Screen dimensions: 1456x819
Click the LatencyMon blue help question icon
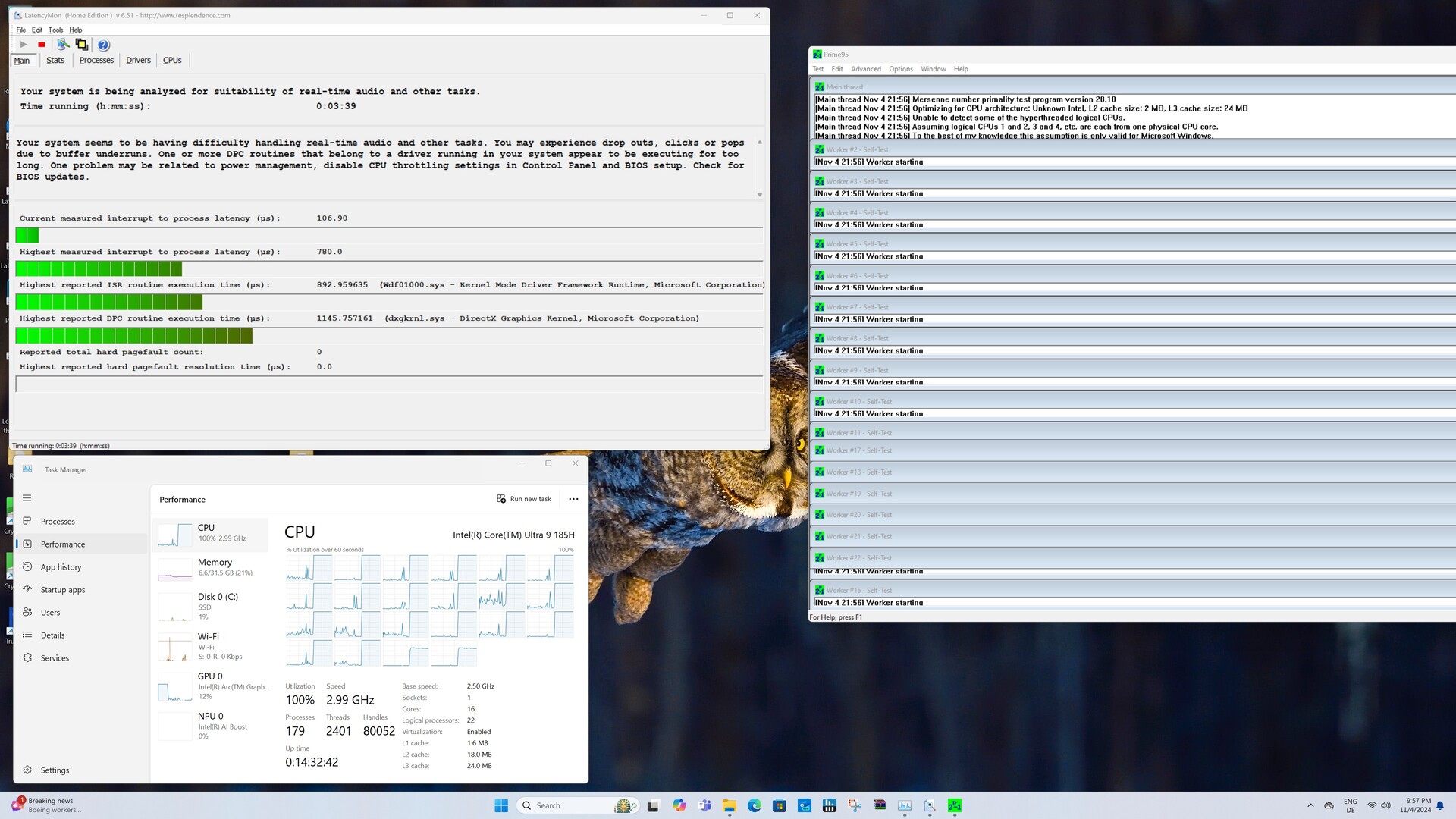(104, 45)
